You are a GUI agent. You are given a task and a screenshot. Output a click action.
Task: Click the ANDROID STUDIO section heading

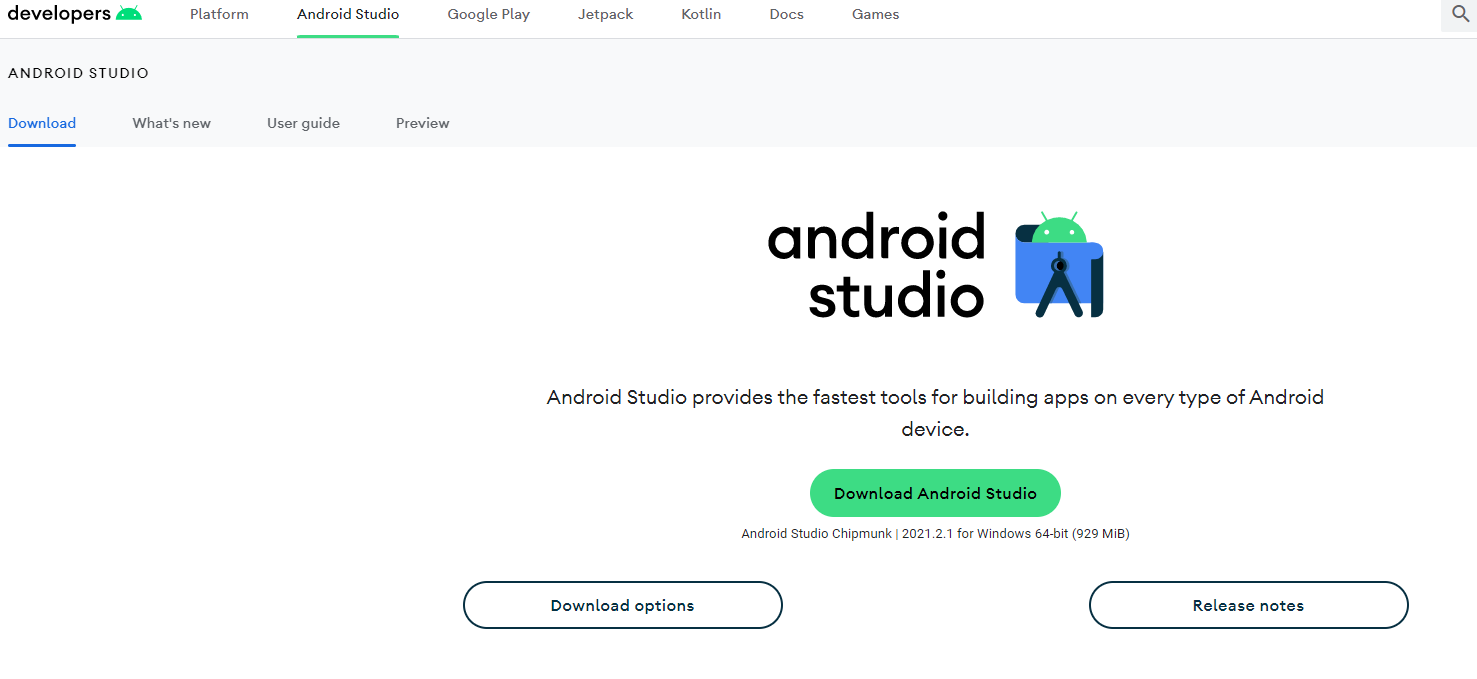(78, 73)
